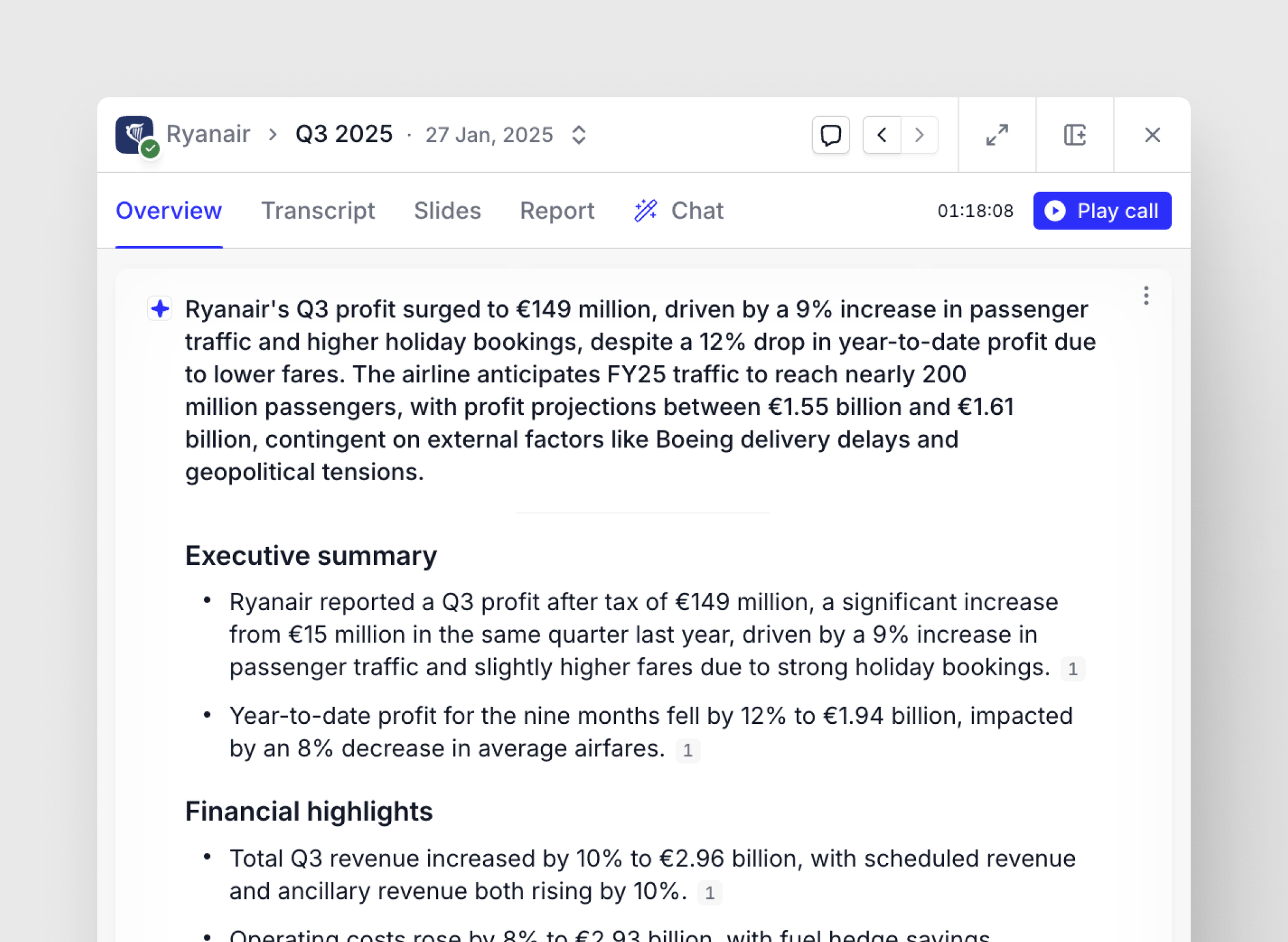Click the Executive summary heading
The height and width of the screenshot is (942, 1288).
pyautogui.click(x=311, y=556)
